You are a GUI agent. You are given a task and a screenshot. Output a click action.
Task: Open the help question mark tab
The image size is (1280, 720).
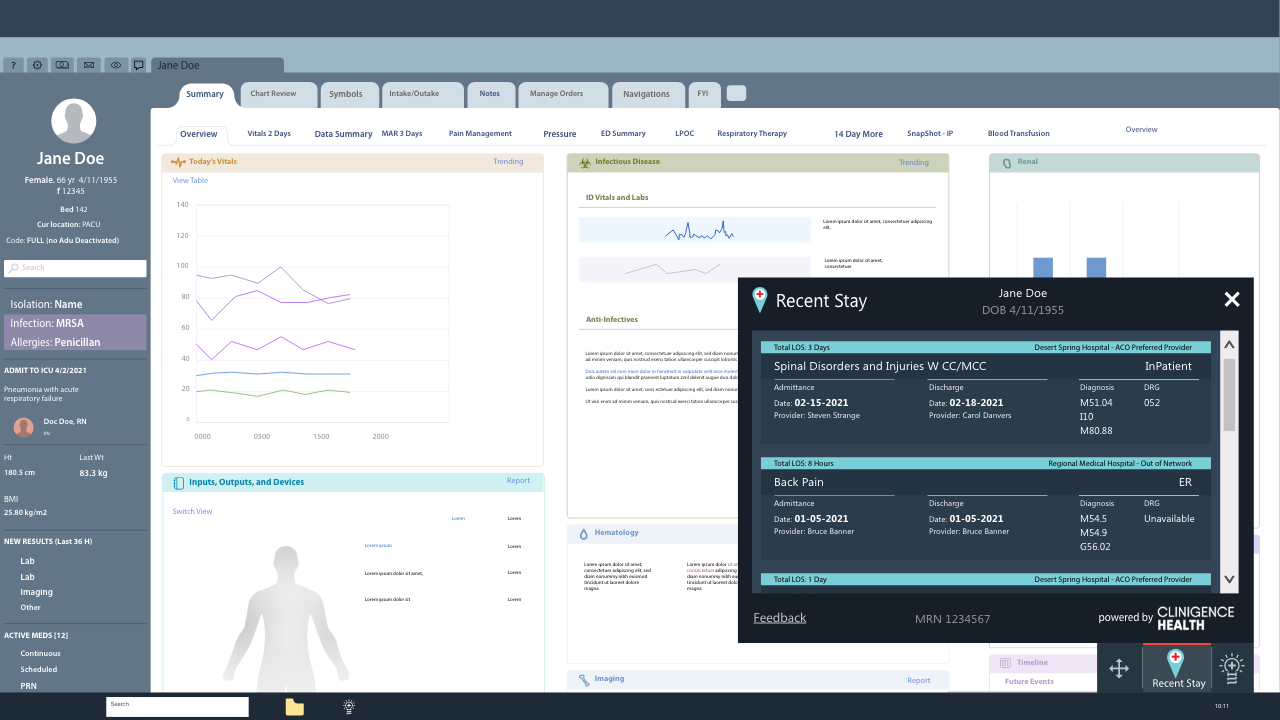click(x=14, y=65)
